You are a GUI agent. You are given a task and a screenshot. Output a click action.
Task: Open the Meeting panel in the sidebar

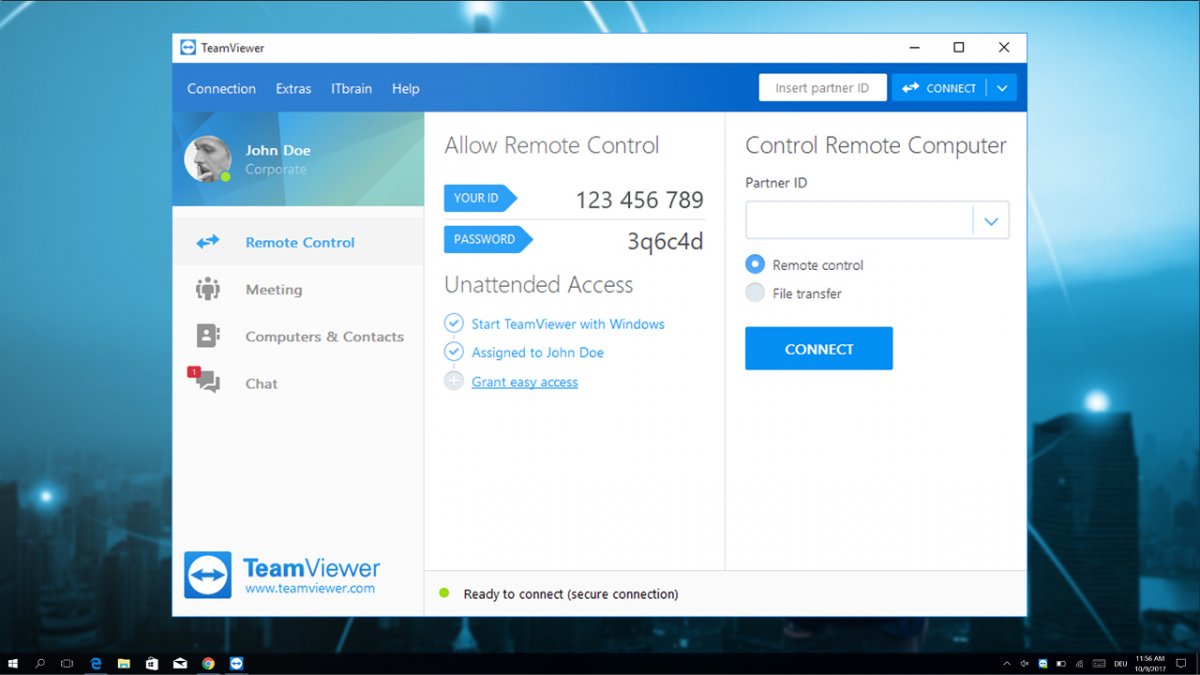coord(272,289)
